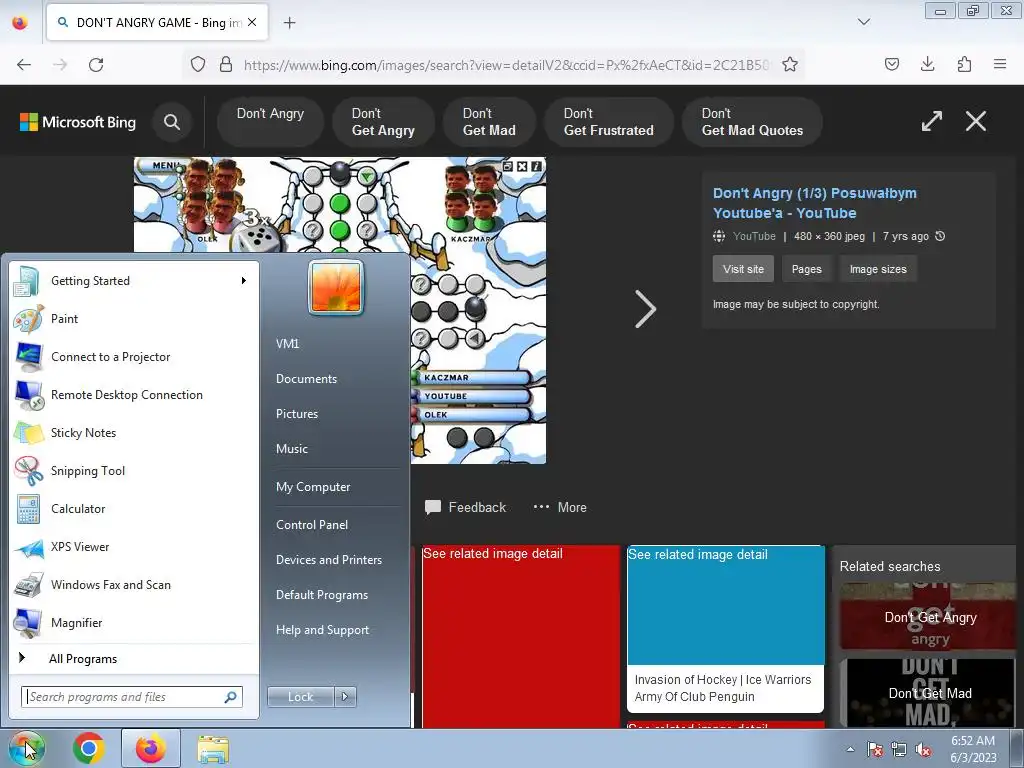Screen dimensions: 1024x768
Task: Show next image with right arrow
Action: tap(645, 309)
